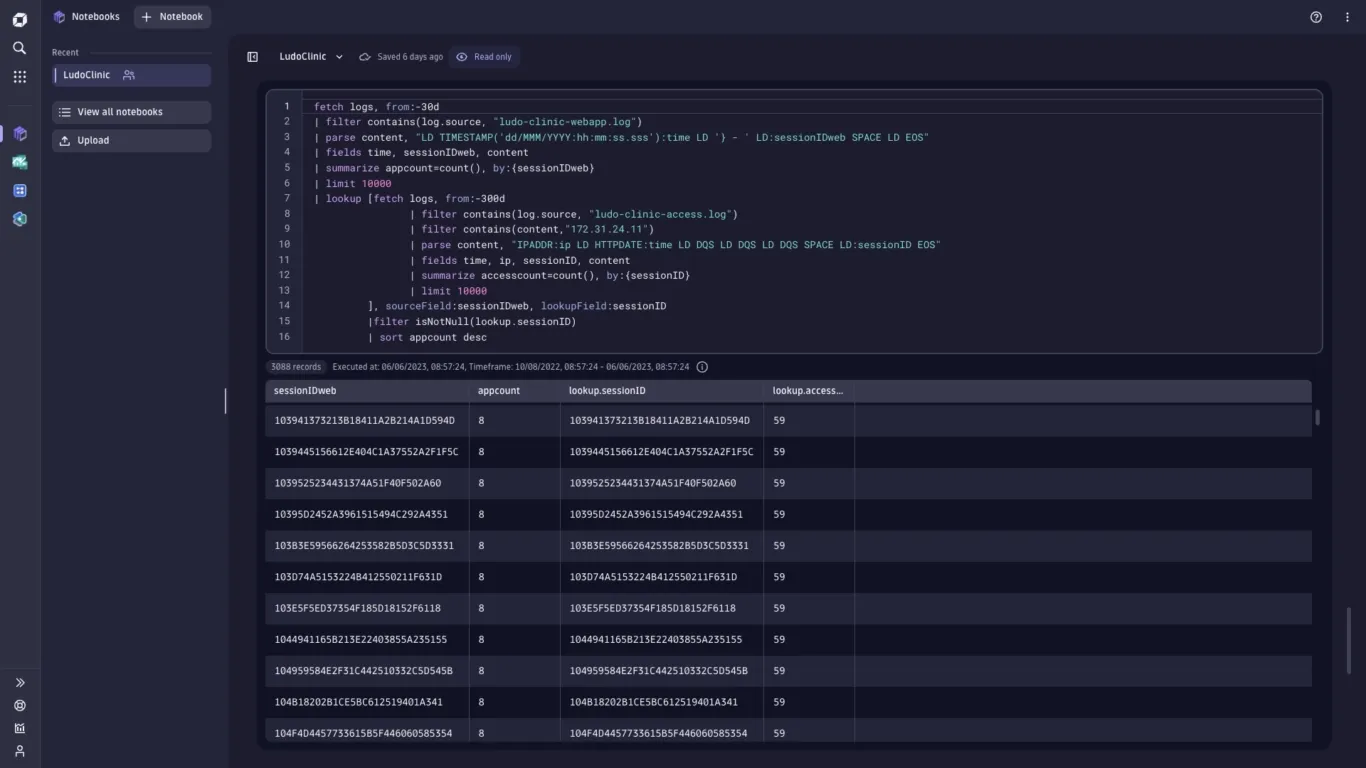Toggle the notebook sidebar panel icon

click(252, 57)
